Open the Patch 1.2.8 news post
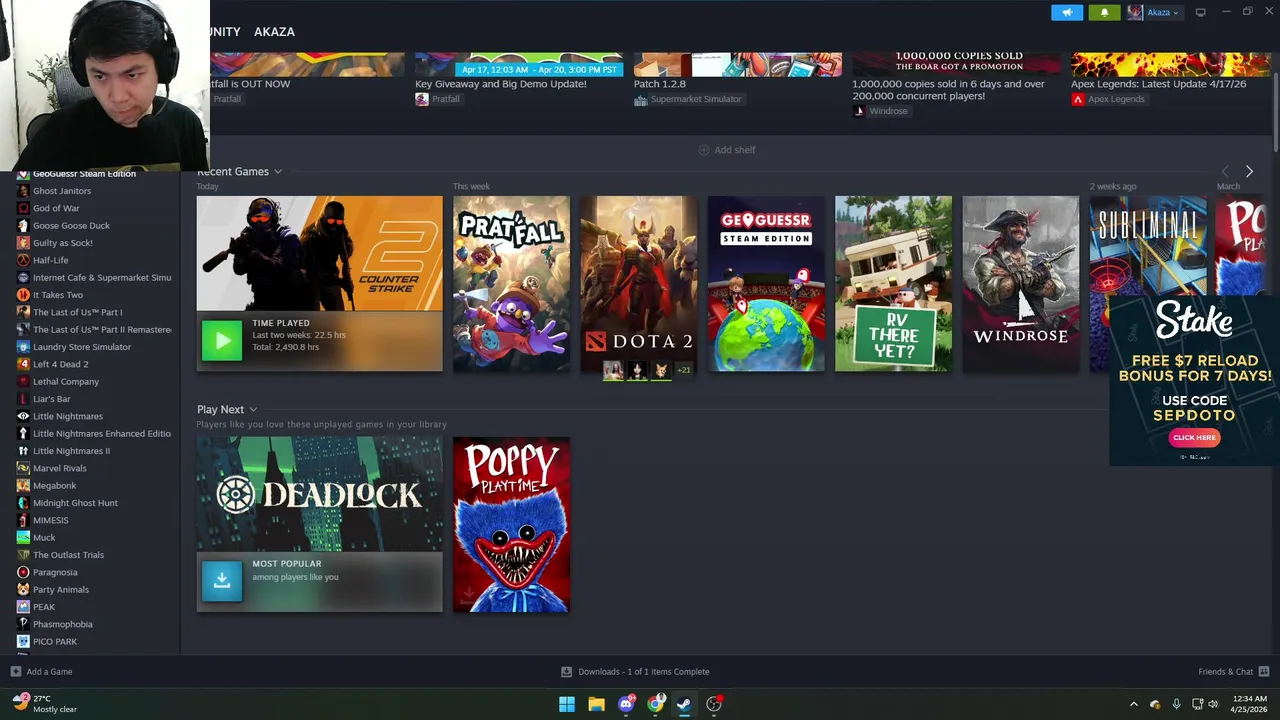The width and height of the screenshot is (1280, 720). 659,84
